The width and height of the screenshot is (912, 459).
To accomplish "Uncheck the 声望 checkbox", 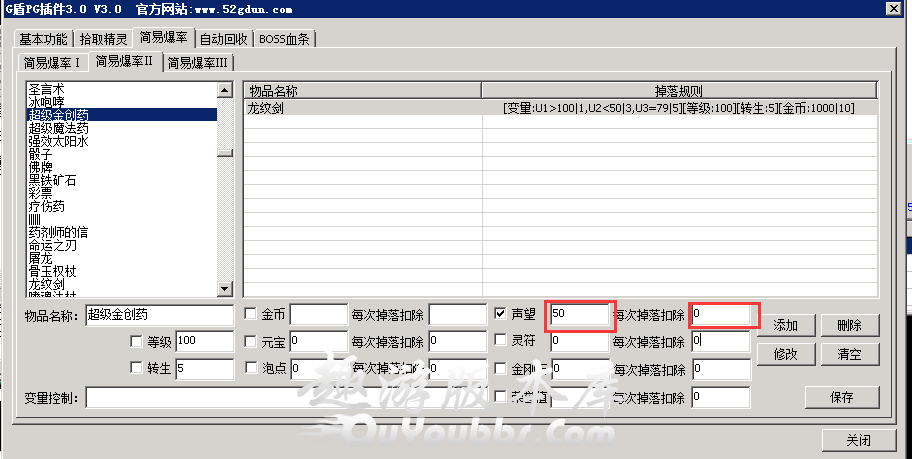I will pos(501,314).
